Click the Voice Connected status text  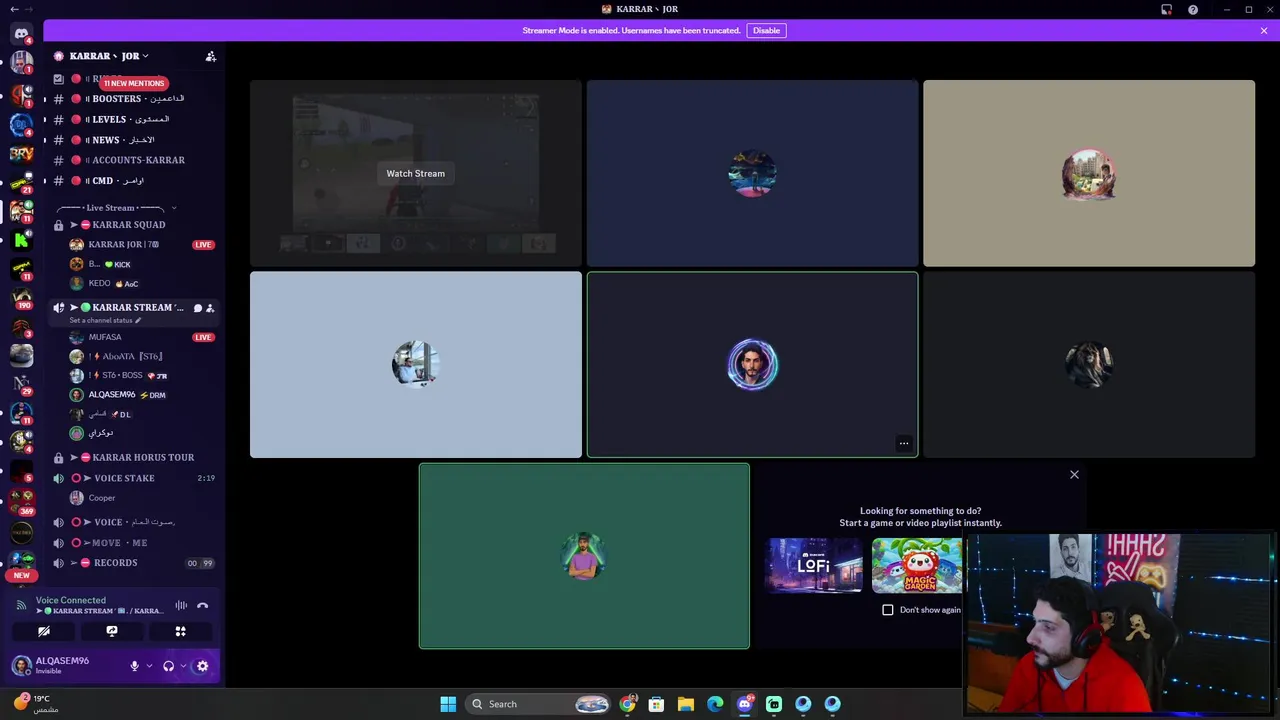[71, 600]
